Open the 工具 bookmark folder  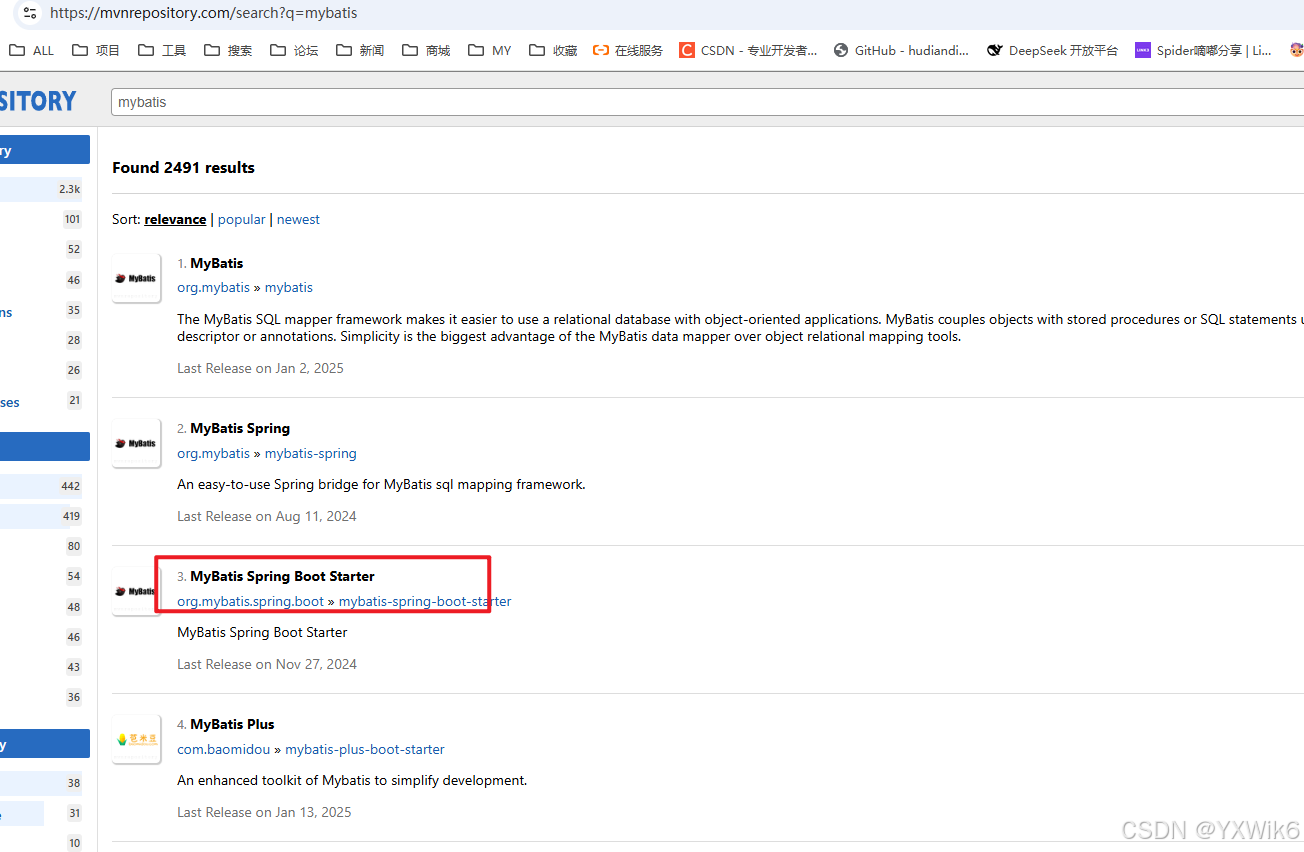(x=162, y=50)
